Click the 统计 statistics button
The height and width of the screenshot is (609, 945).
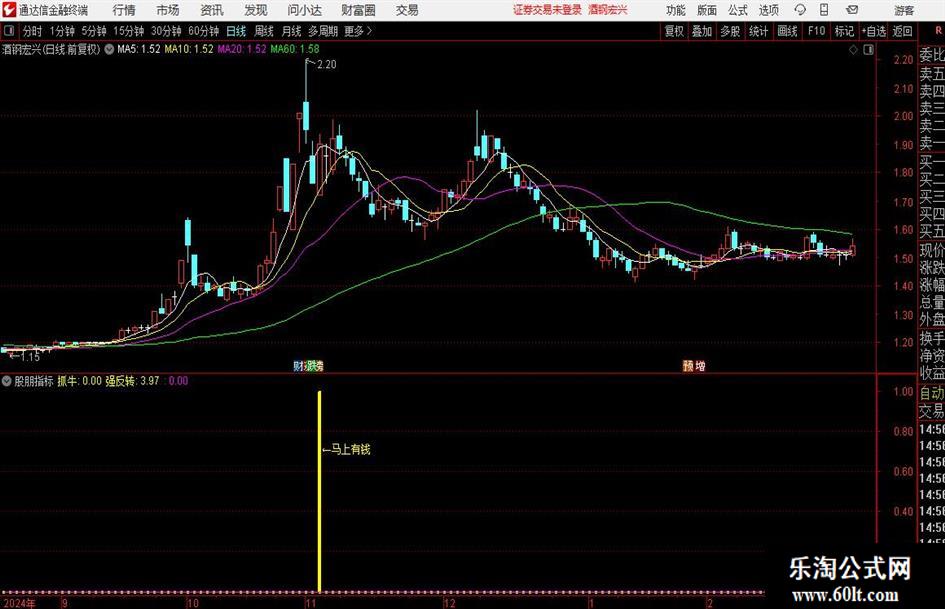(759, 31)
